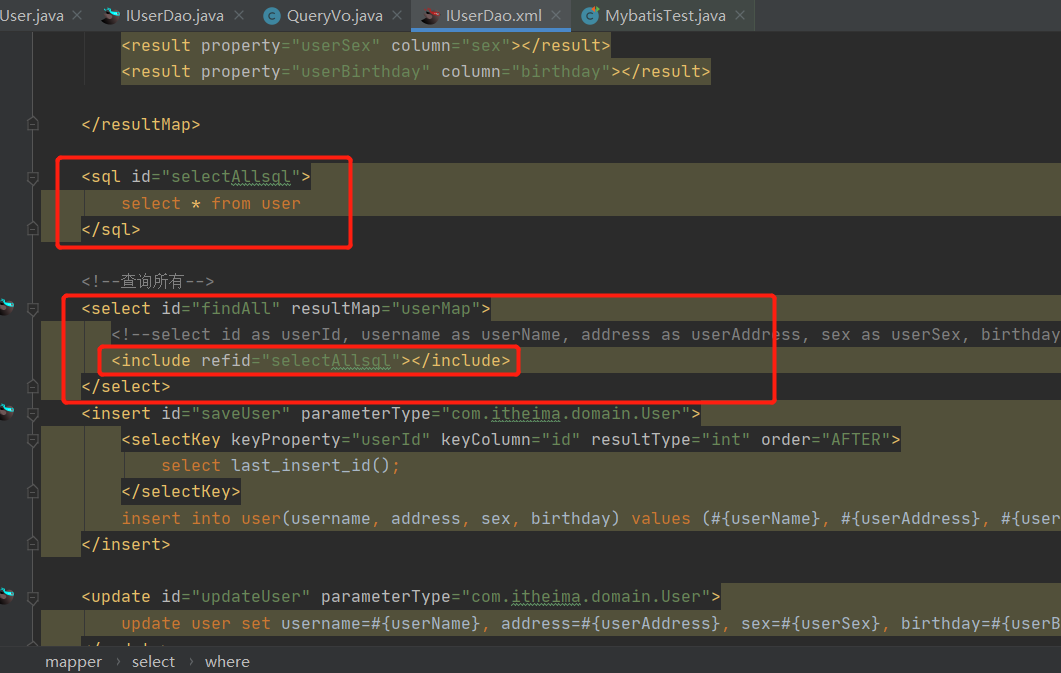Collapse fold marker at closing resultMap tag
The height and width of the screenshot is (673, 1061).
32,124
